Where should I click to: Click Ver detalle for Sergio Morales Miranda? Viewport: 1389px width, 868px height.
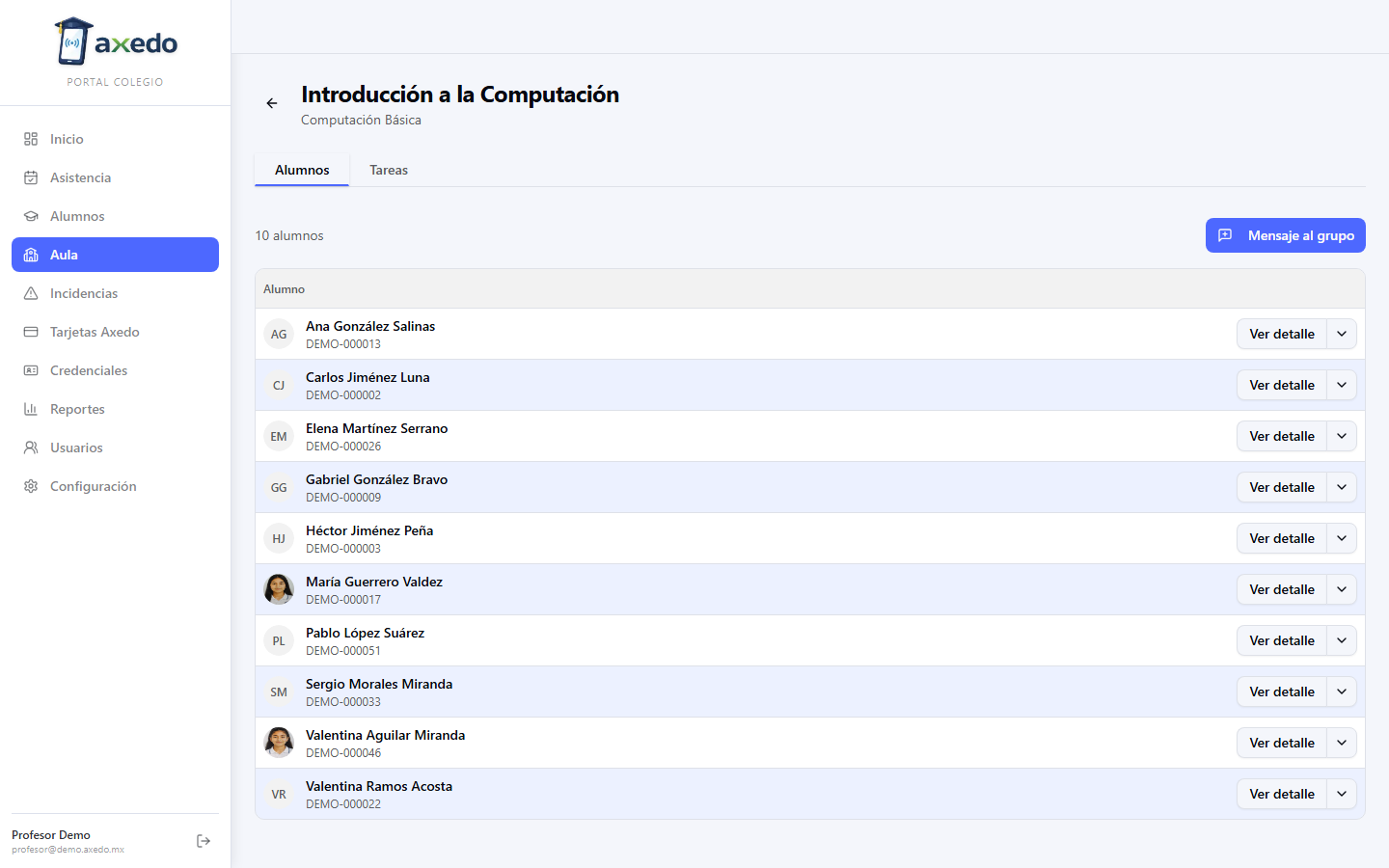tap(1282, 692)
